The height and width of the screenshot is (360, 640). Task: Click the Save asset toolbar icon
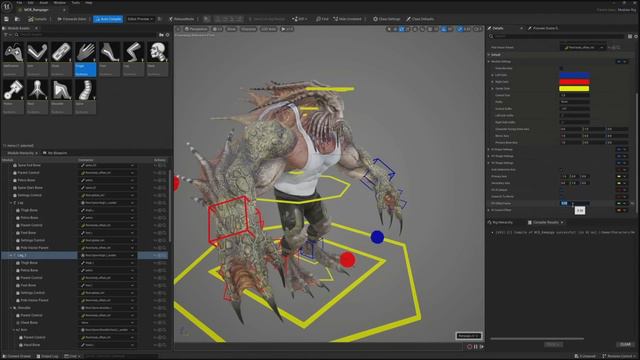7,19
